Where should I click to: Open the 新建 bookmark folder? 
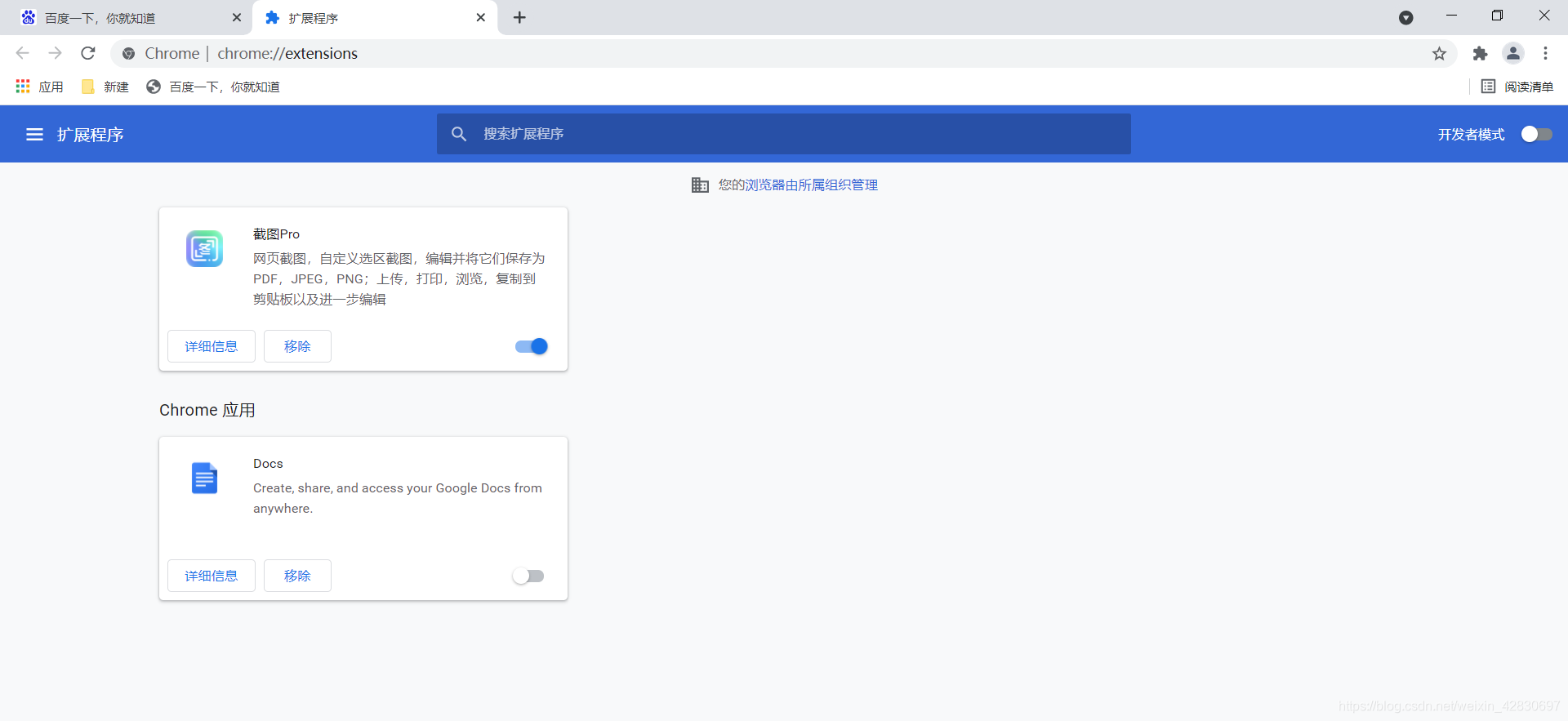click(105, 87)
